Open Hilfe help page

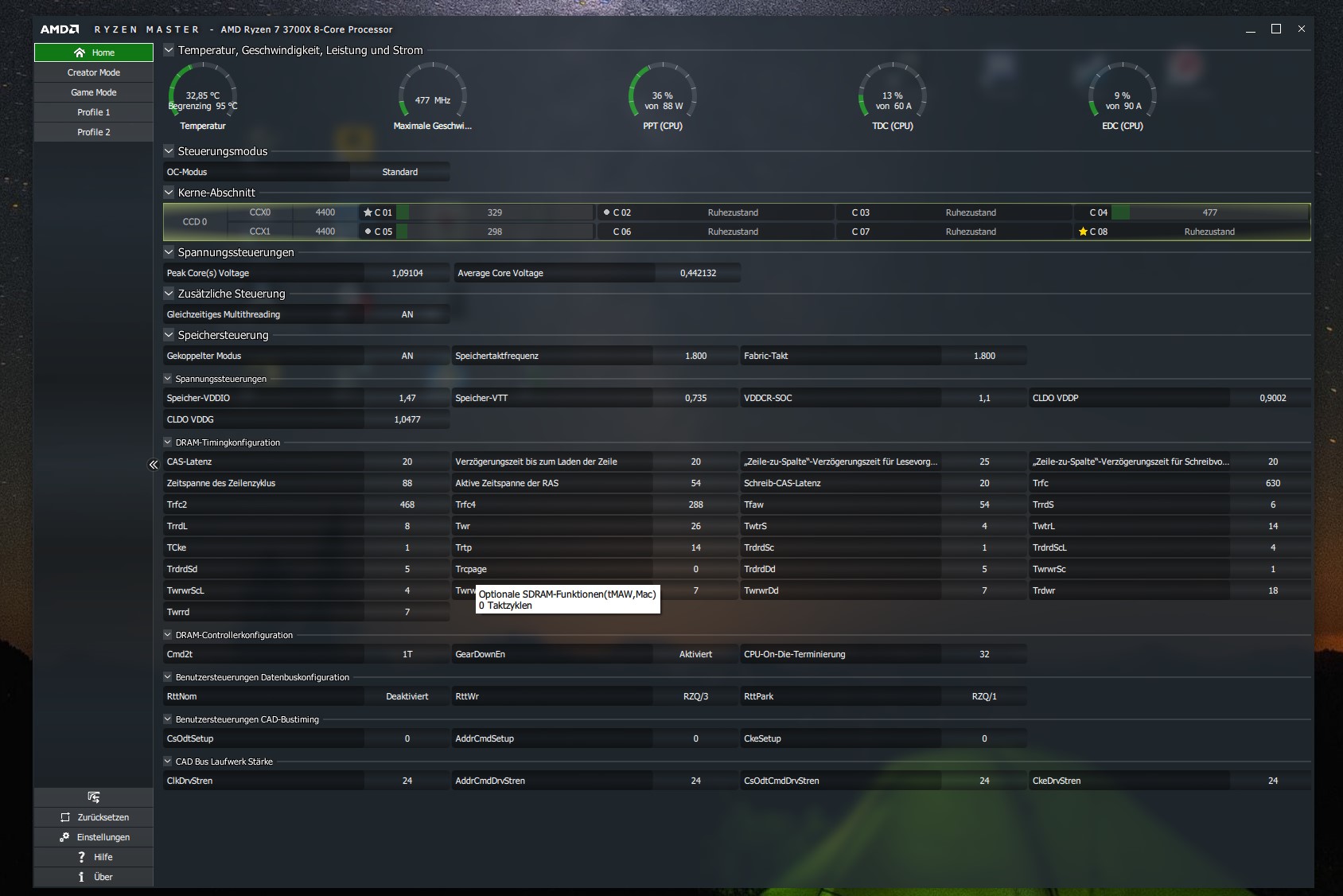pyautogui.click(x=94, y=857)
